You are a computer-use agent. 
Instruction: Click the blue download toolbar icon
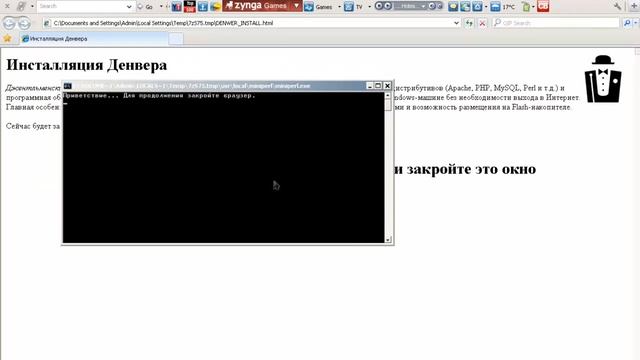pos(203,7)
